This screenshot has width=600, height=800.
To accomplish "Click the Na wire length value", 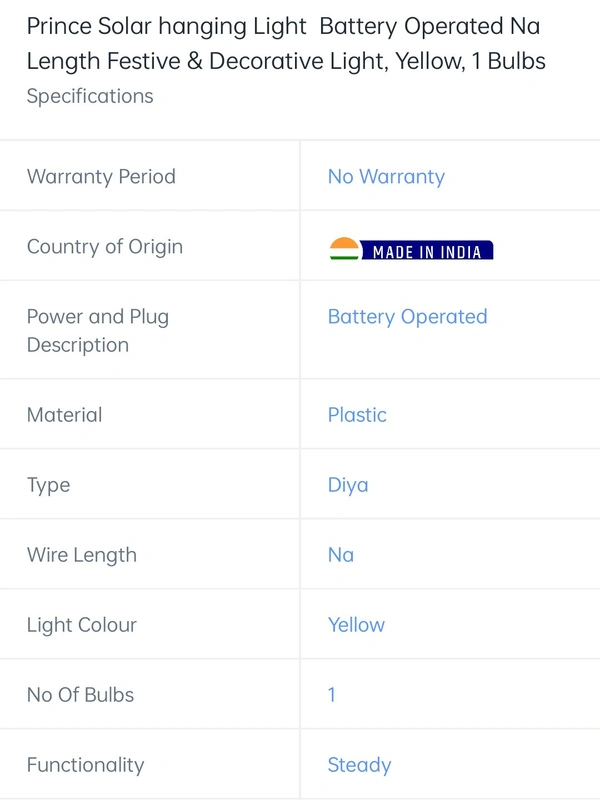I will [x=341, y=555].
